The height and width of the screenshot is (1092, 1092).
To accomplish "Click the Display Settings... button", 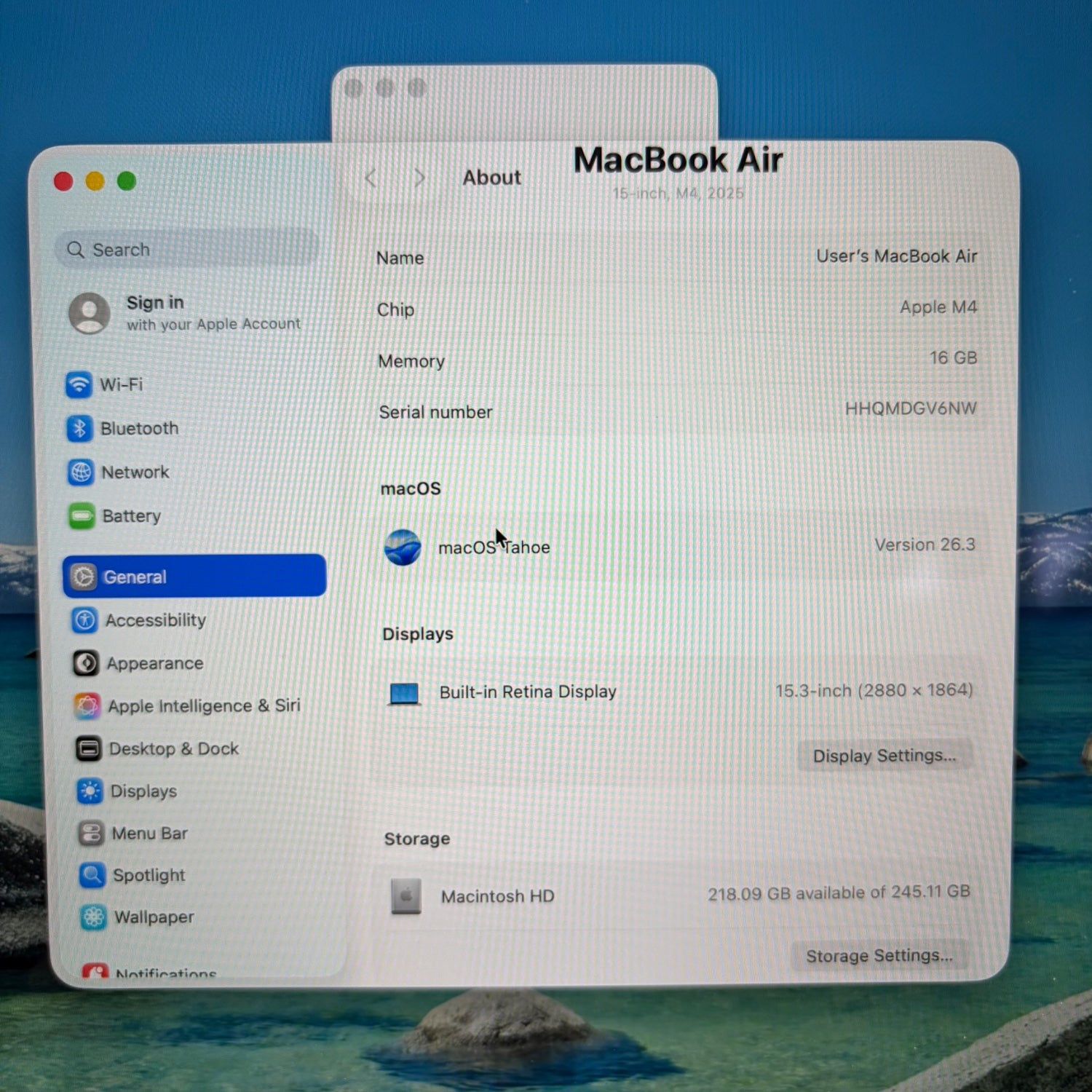I will (x=885, y=756).
